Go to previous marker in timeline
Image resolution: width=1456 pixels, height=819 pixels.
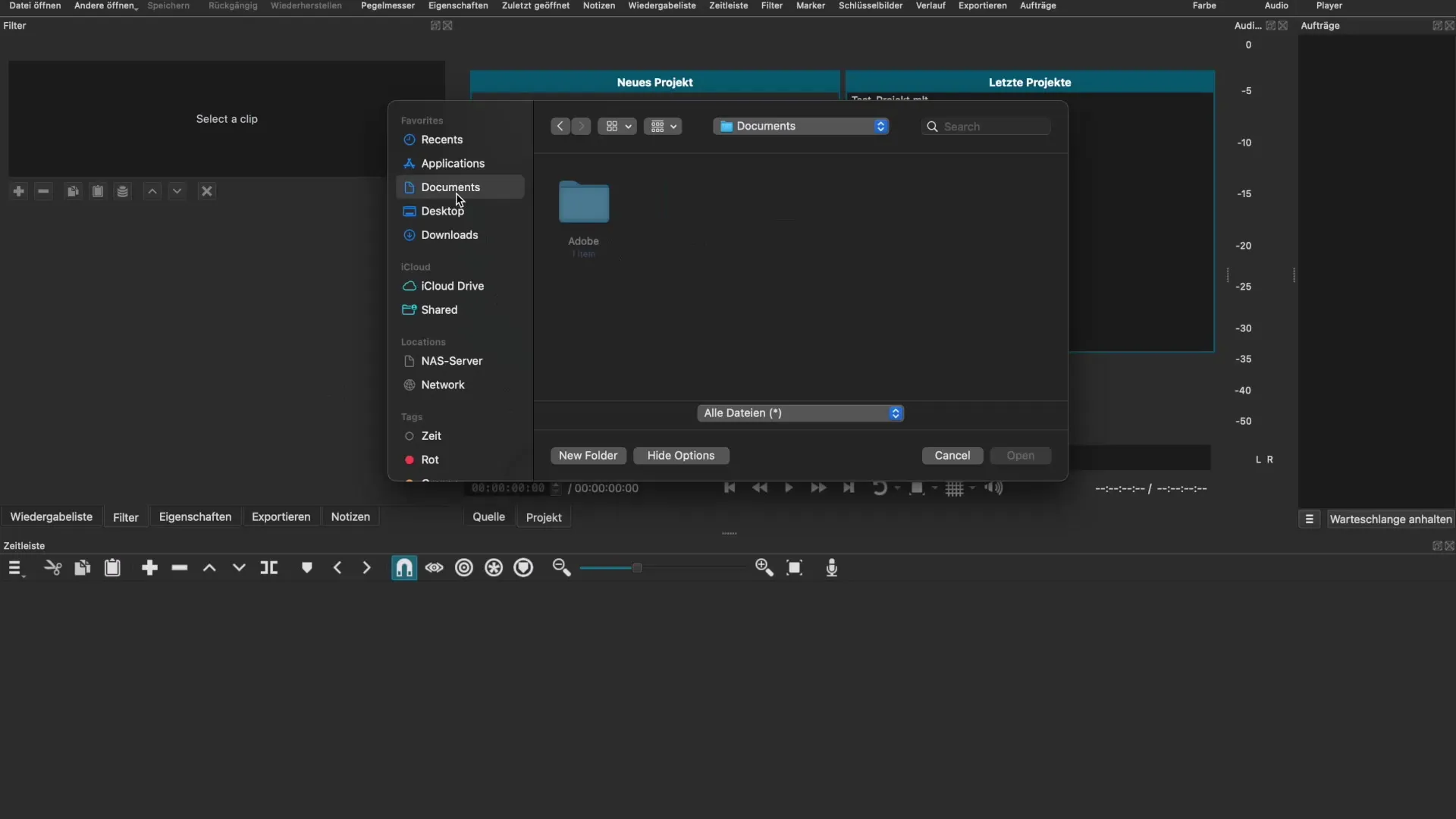337,568
